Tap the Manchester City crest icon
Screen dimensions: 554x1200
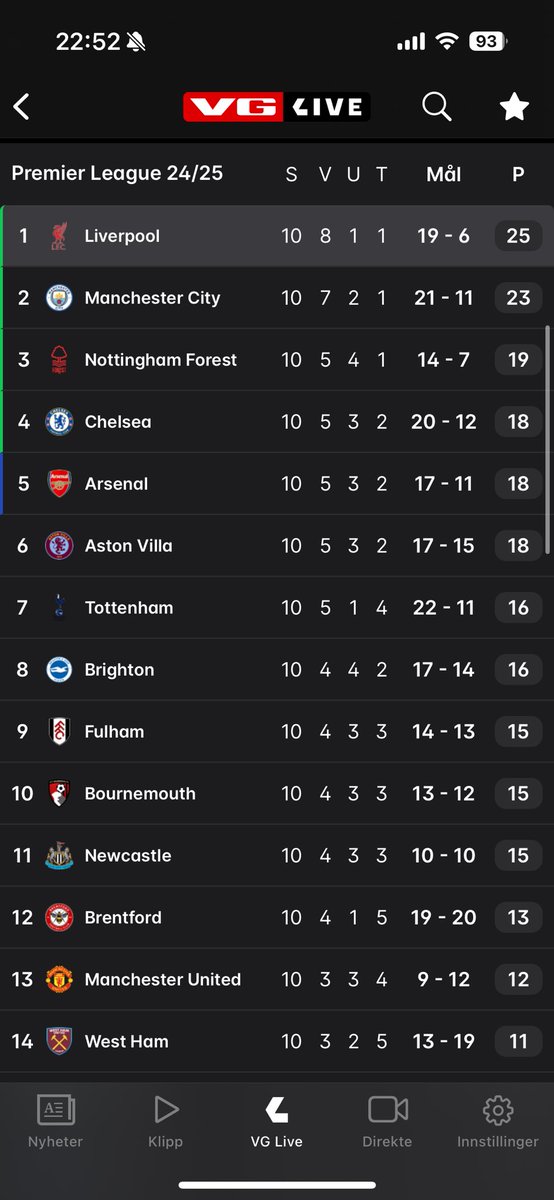[x=59, y=298]
